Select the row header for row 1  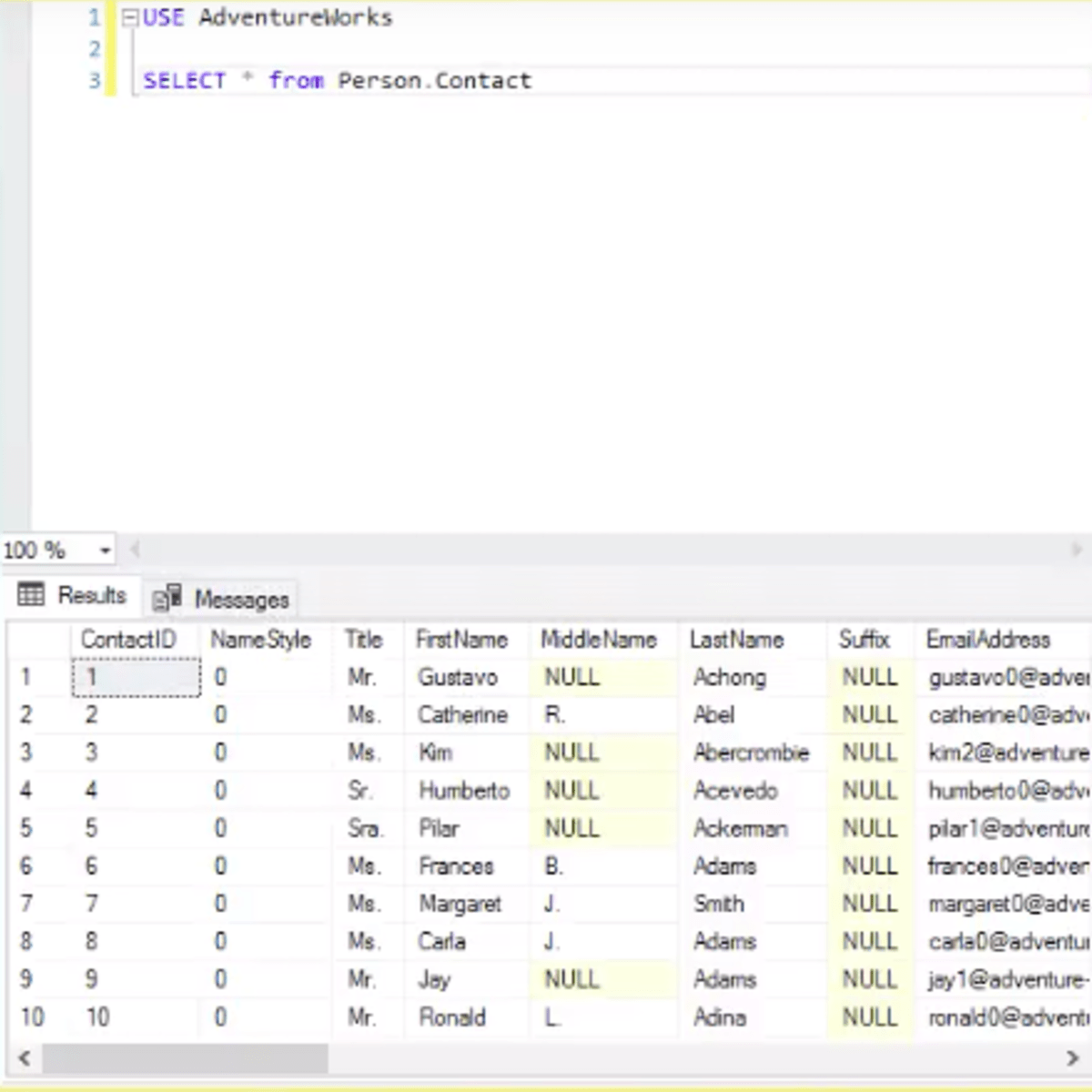tap(39, 677)
